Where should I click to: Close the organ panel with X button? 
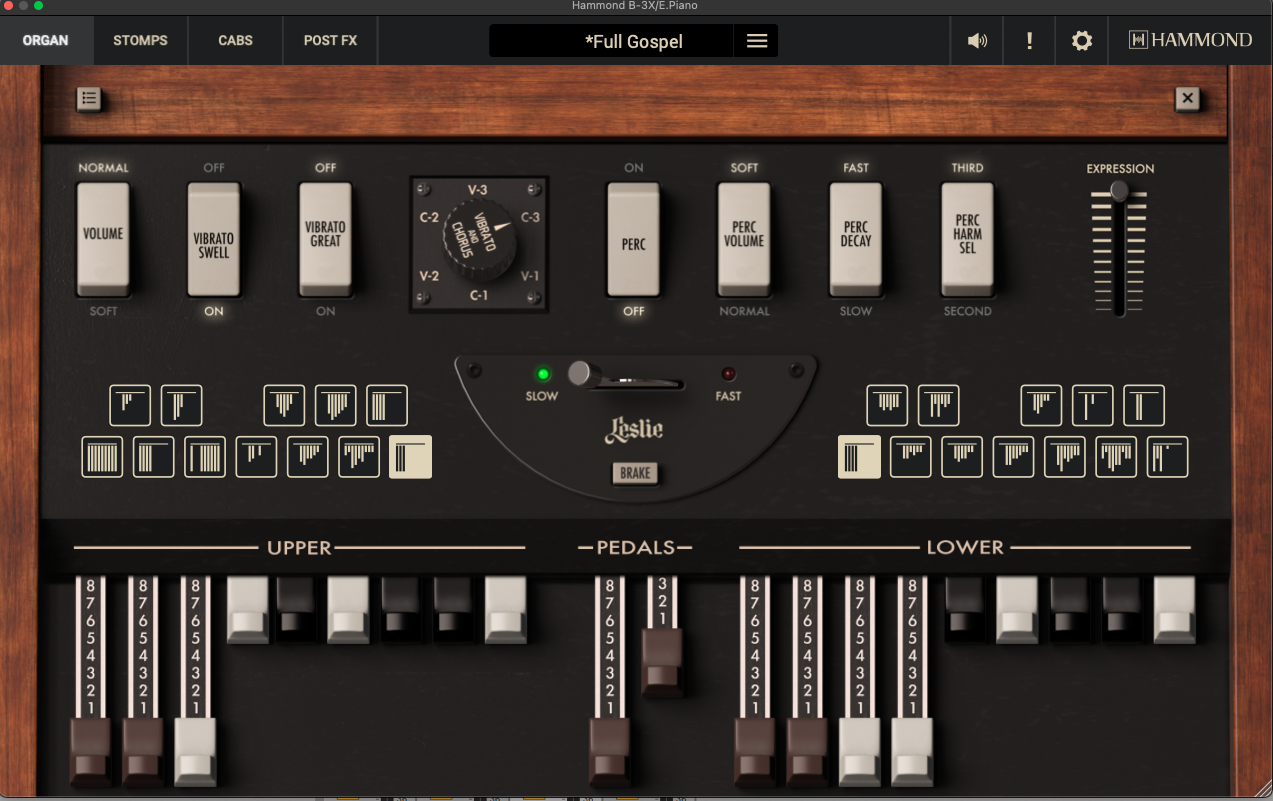pyautogui.click(x=1187, y=98)
